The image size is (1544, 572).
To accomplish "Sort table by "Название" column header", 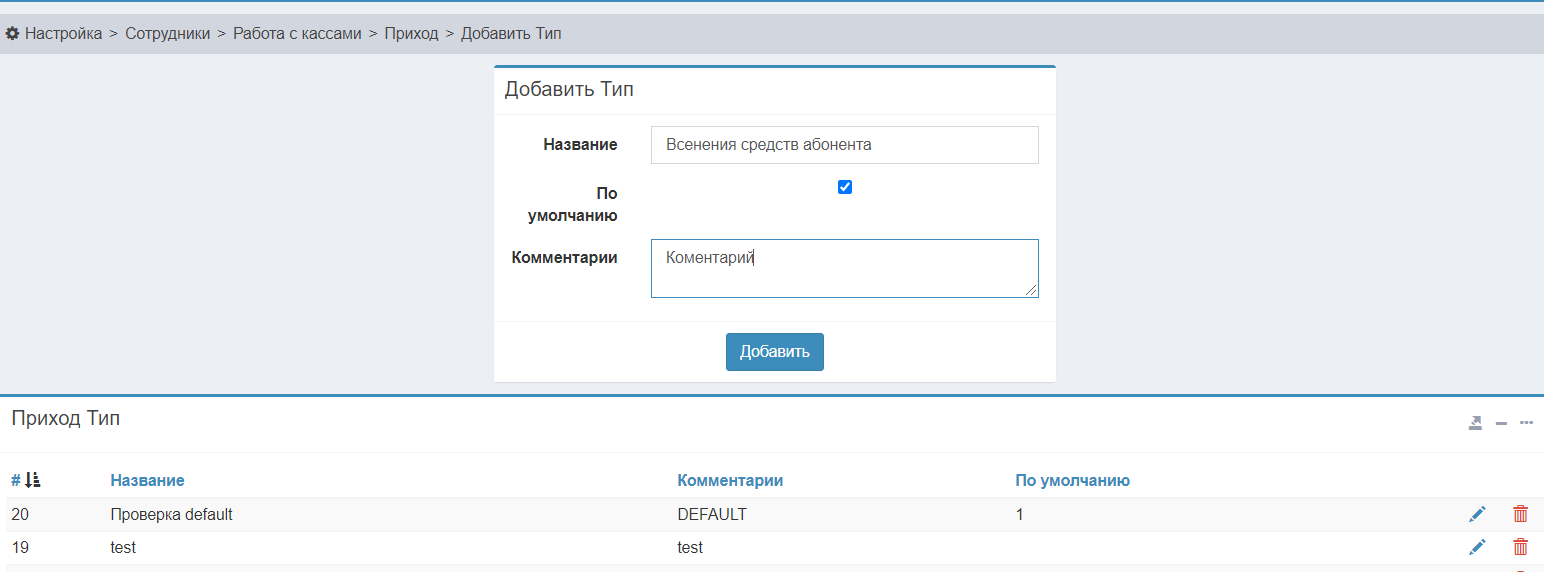I will point(147,480).
